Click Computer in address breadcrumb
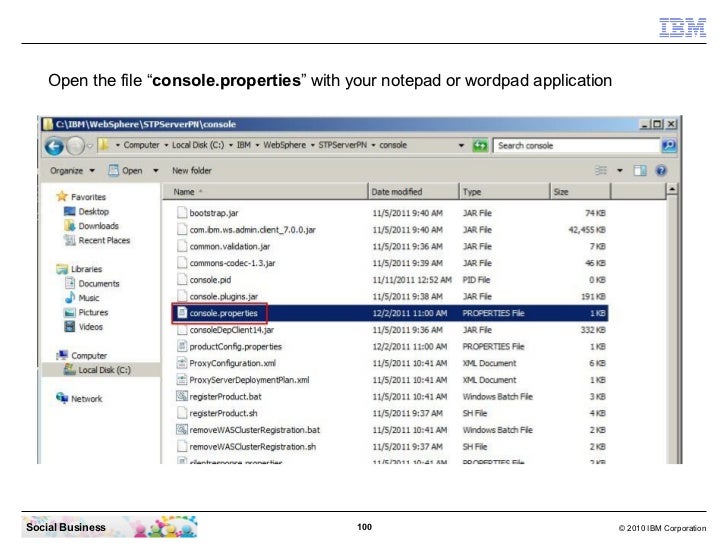 point(141,145)
